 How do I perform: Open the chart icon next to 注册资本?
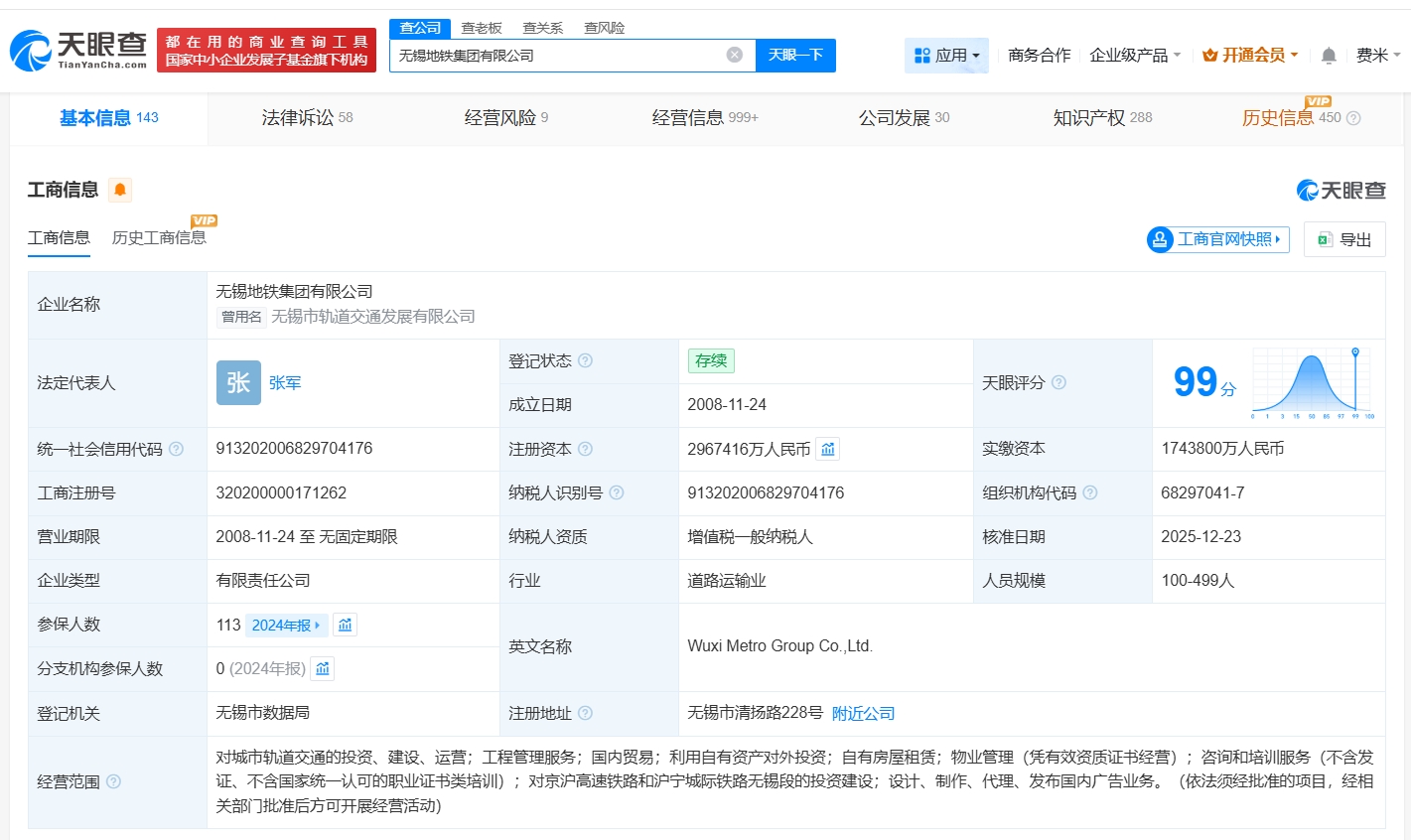[828, 450]
